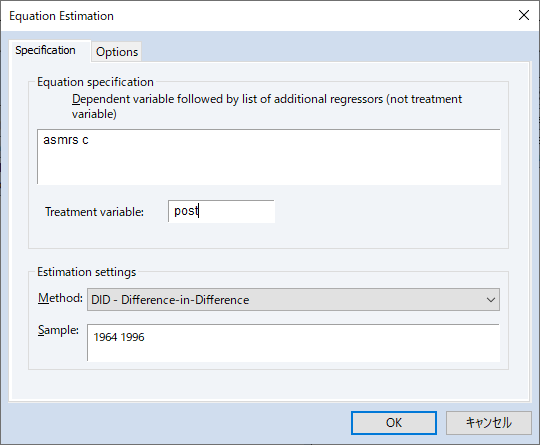Open the Method dropdown list

coord(293,300)
